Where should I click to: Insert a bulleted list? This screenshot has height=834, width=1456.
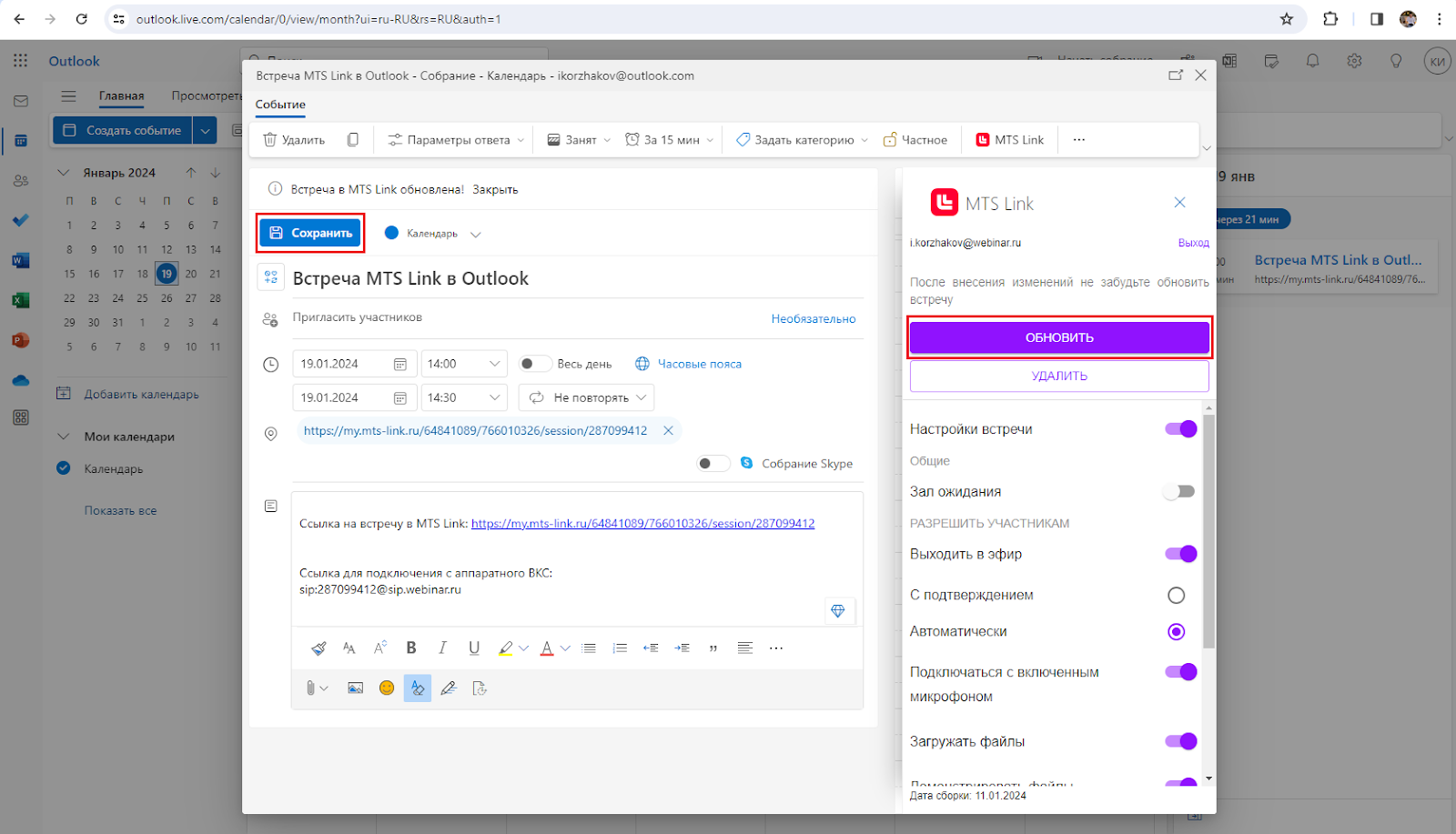[589, 648]
